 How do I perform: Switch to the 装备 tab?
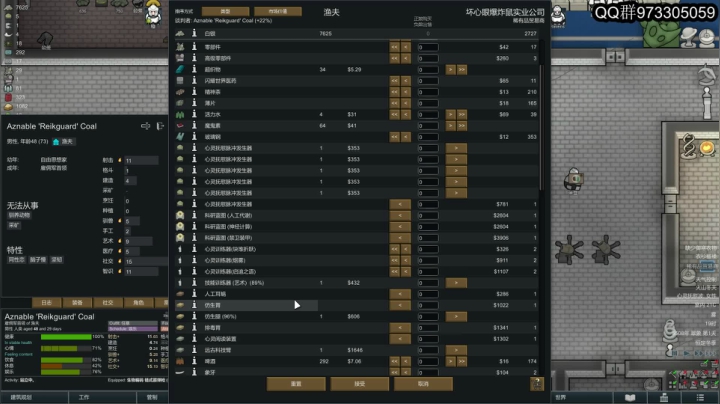tap(77, 303)
